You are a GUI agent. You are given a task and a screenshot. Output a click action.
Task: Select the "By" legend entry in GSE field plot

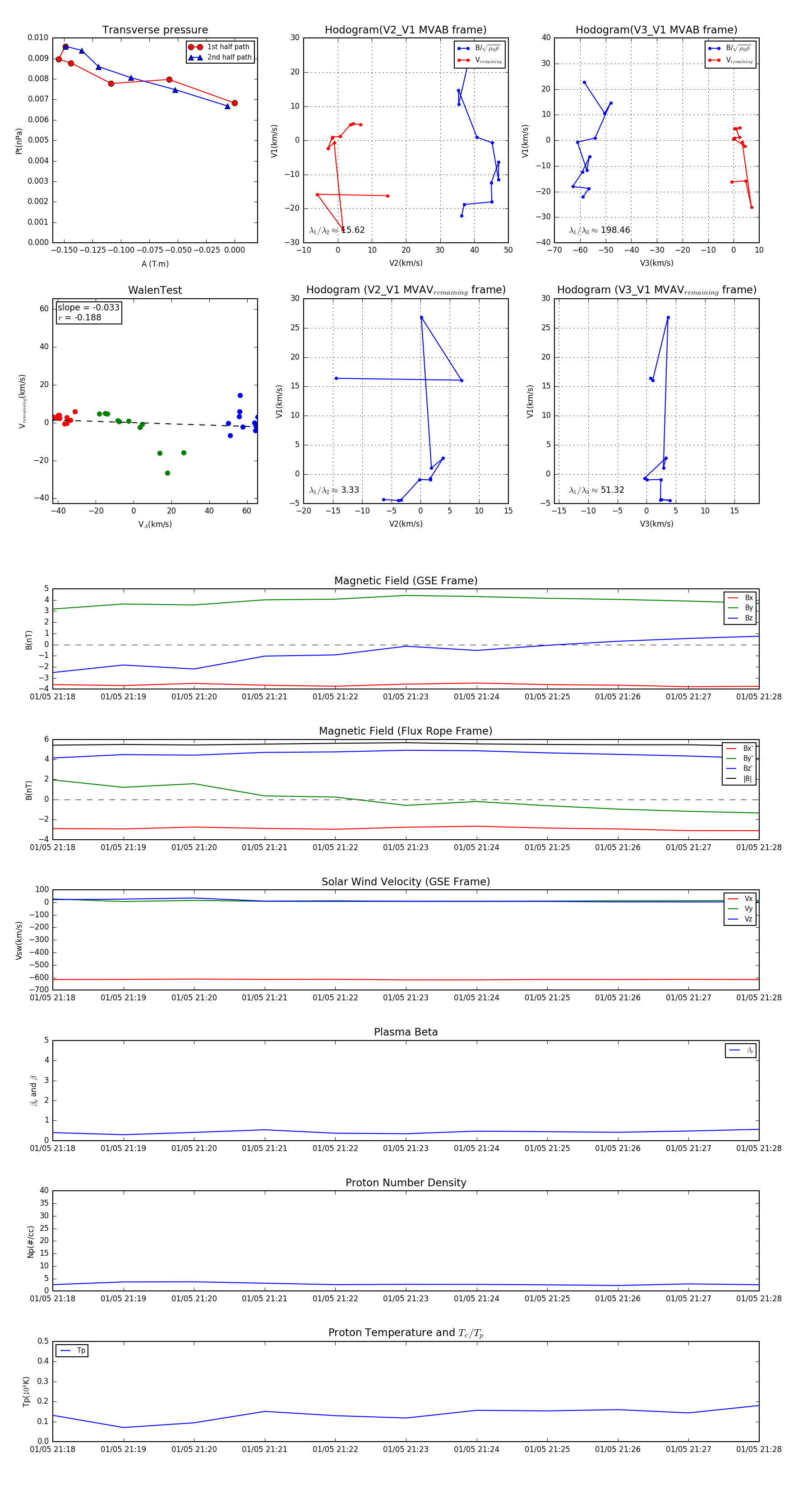coord(740,607)
